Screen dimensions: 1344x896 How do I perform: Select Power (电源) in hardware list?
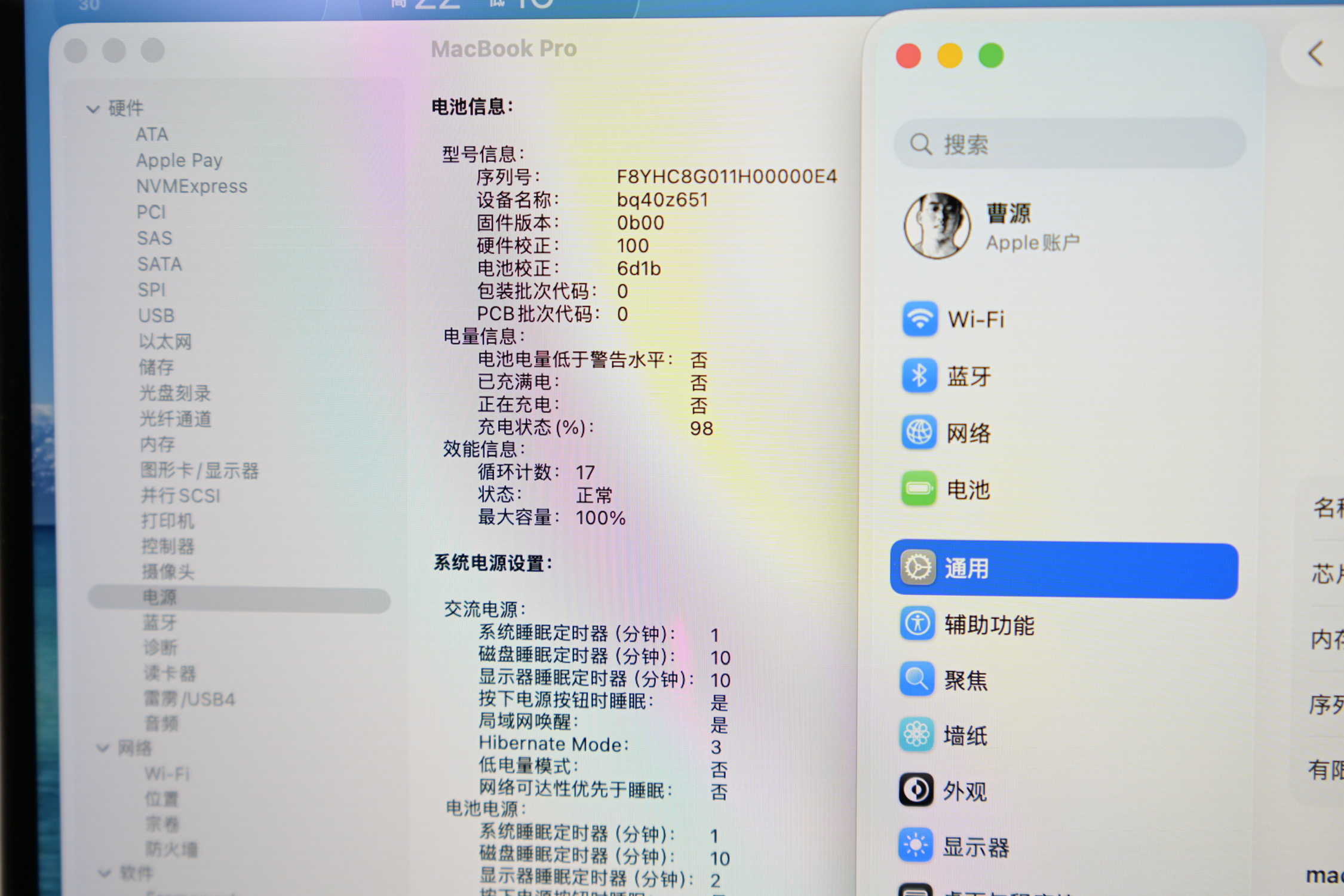159,597
